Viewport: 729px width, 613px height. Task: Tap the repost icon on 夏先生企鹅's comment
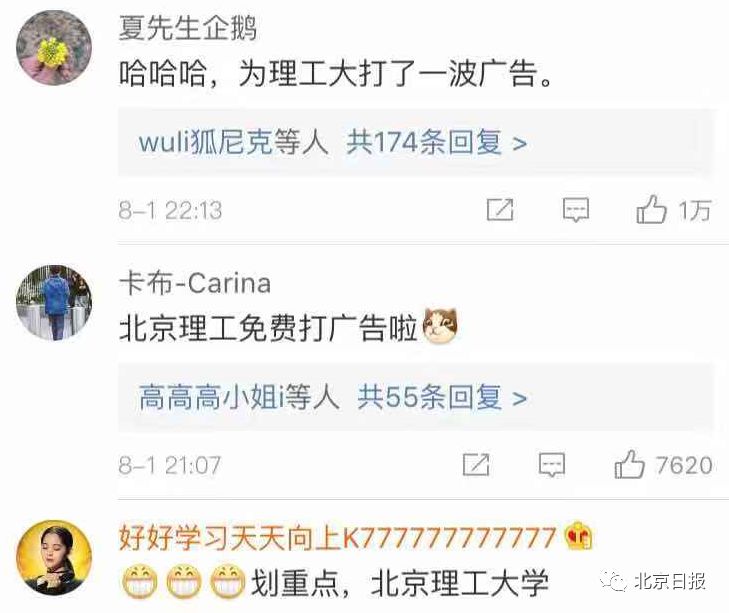click(x=500, y=209)
